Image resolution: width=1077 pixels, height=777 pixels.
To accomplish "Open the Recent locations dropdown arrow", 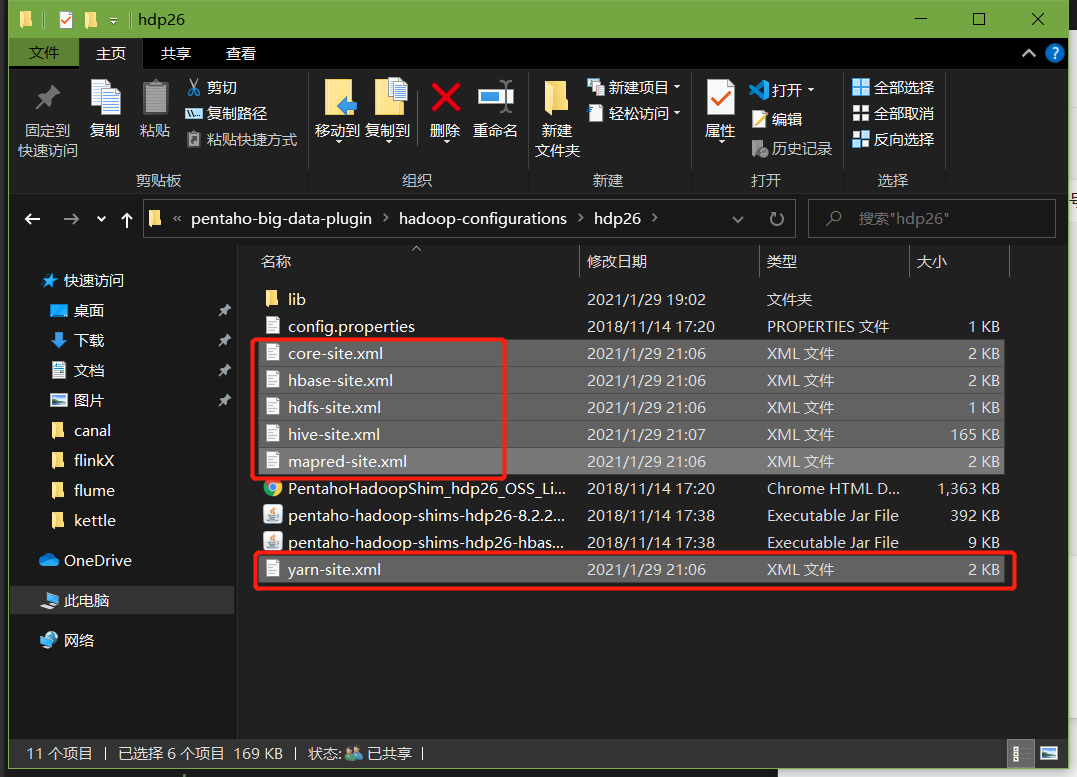I will [101, 219].
